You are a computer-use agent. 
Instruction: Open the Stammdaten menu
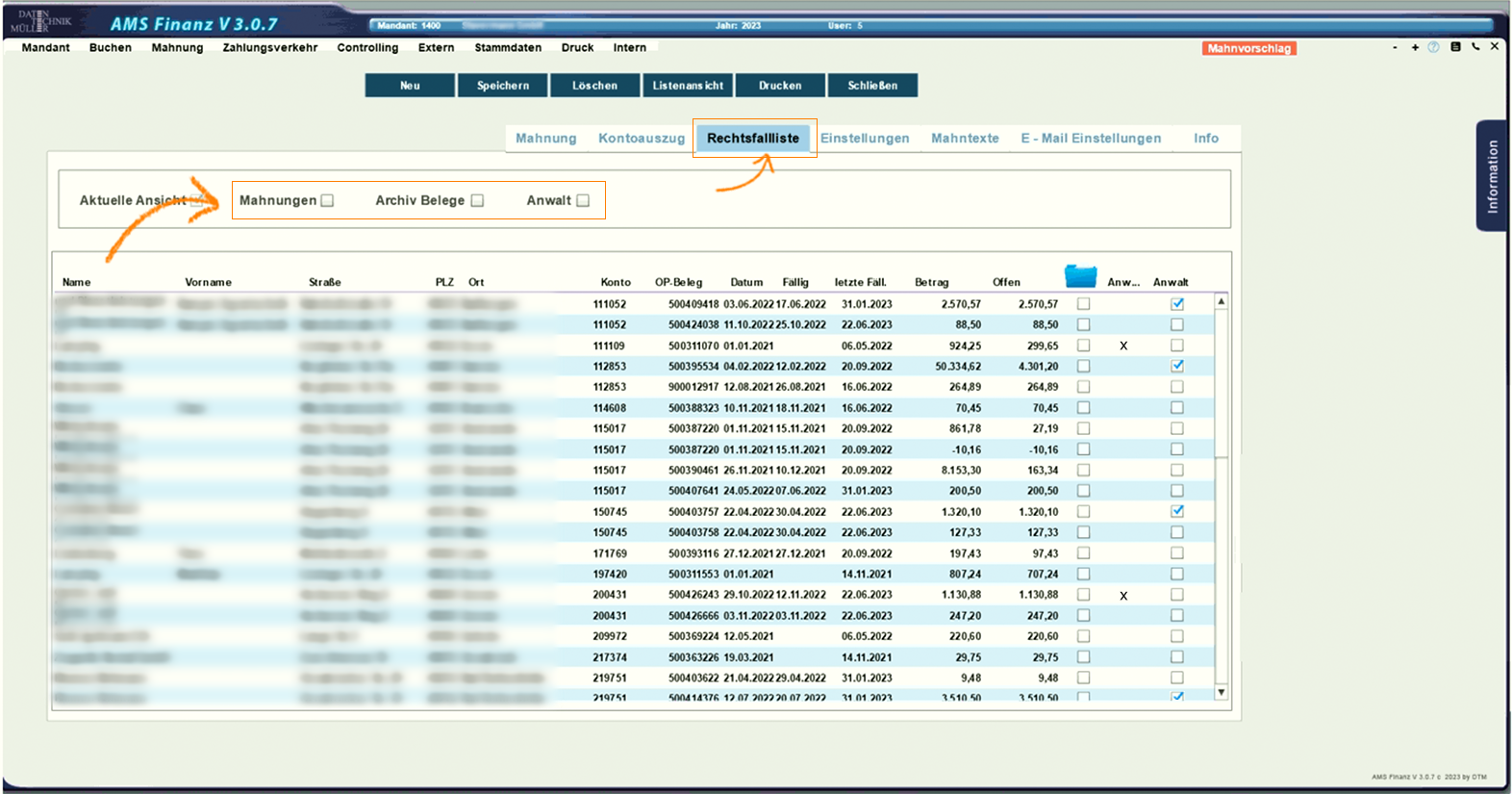click(x=507, y=47)
